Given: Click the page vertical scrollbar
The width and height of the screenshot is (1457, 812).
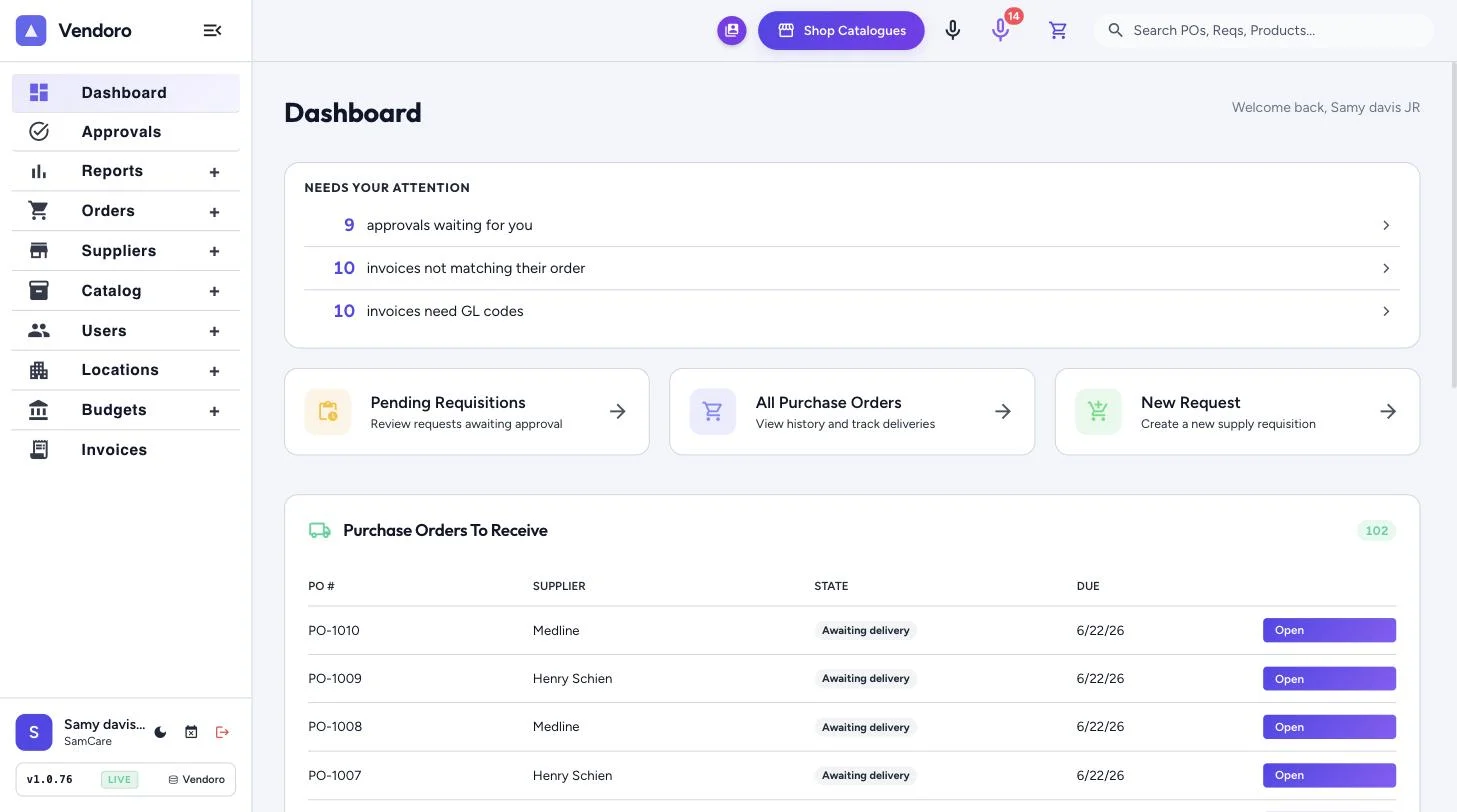Looking at the screenshot, I should click(x=1453, y=225).
